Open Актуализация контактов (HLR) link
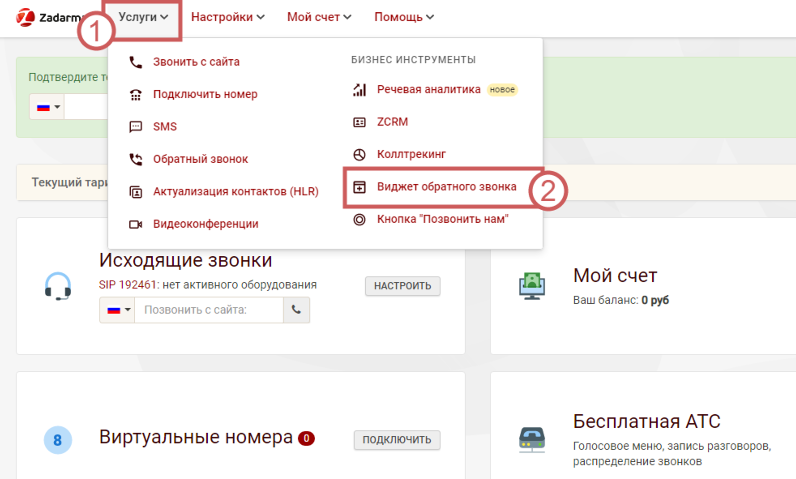The image size is (796, 479). point(235,192)
